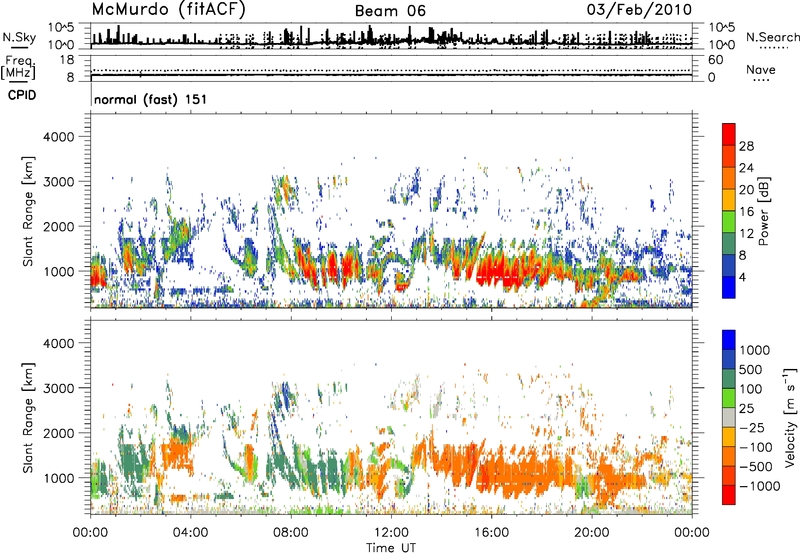
Task: Click the power colorbar '16' label
Action: pos(746,212)
